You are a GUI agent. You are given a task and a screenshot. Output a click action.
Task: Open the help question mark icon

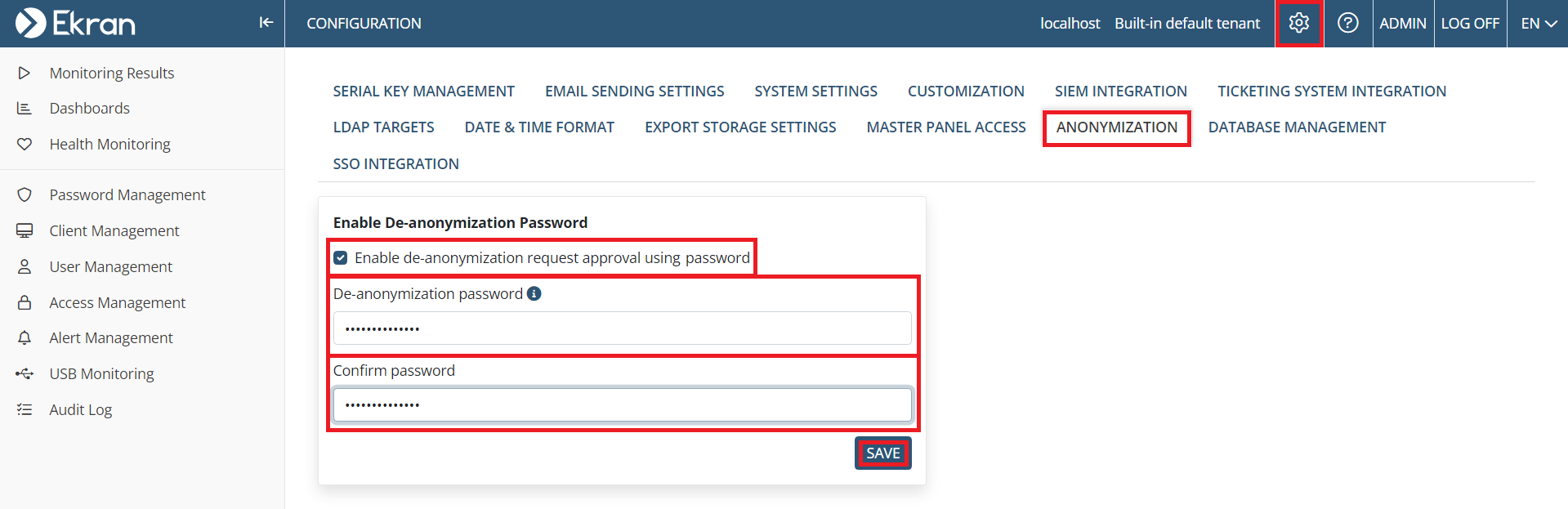coord(1347,23)
